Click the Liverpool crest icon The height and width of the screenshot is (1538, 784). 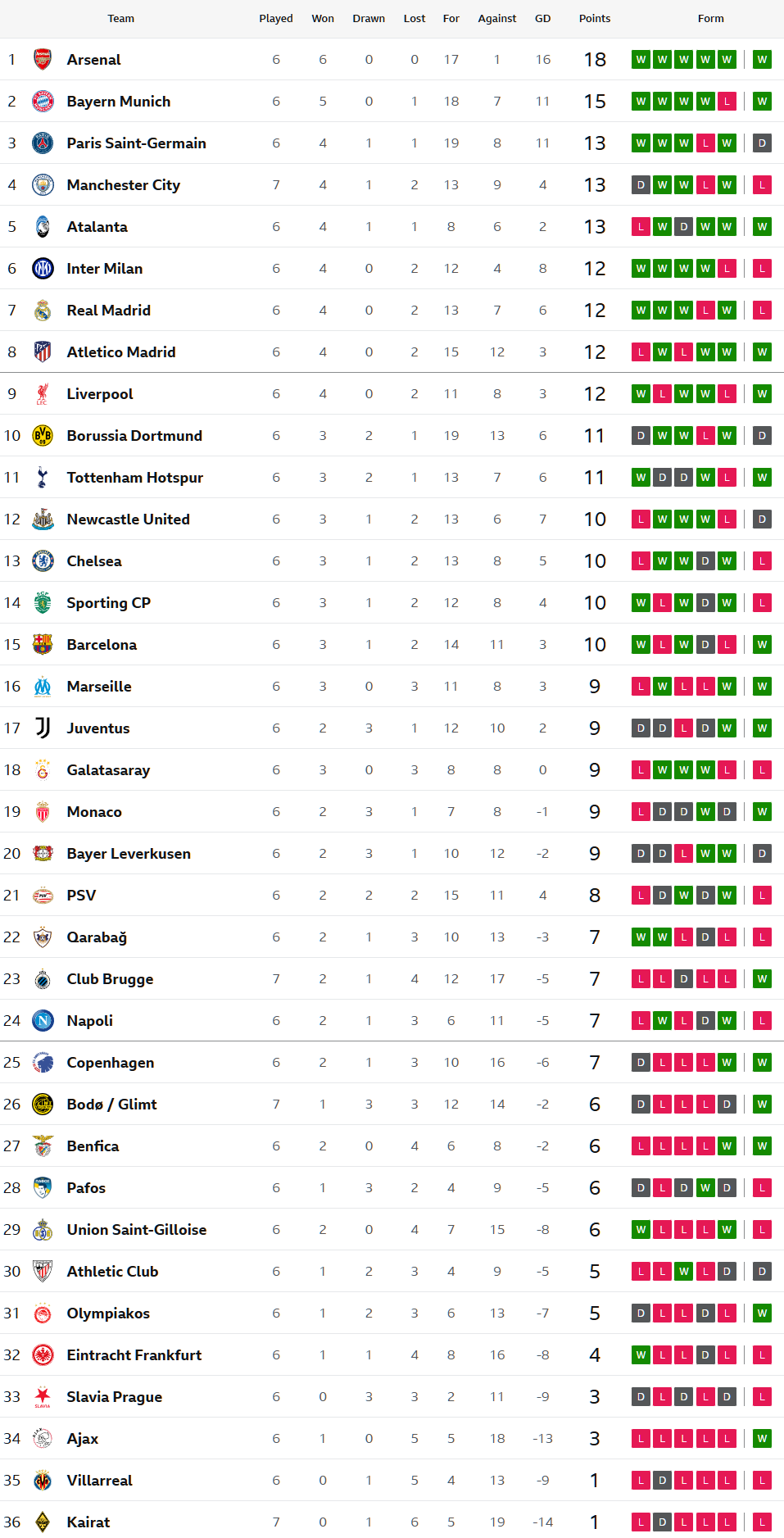[43, 393]
